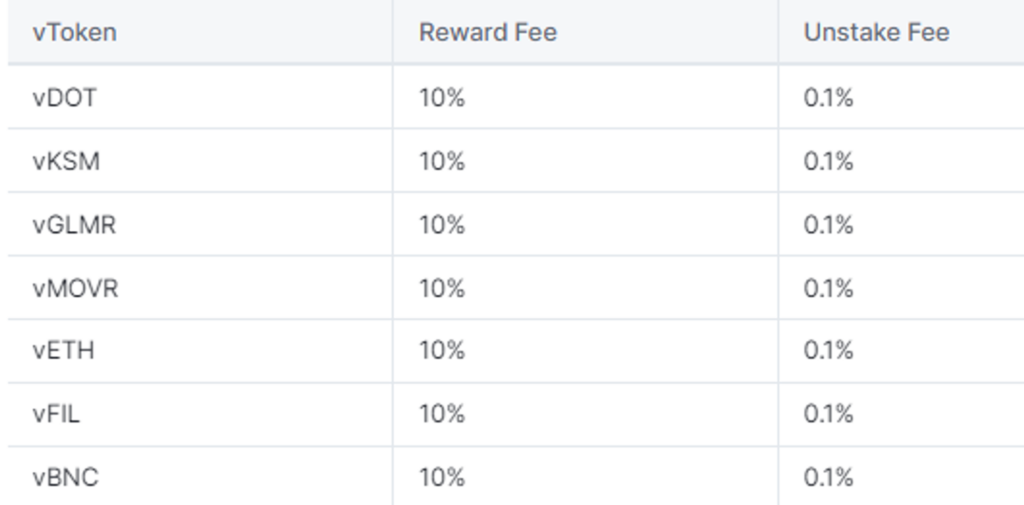The width and height of the screenshot is (1024, 505).
Task: Click the vMOVR unstake fee 0.1% value
Action: click(x=828, y=288)
